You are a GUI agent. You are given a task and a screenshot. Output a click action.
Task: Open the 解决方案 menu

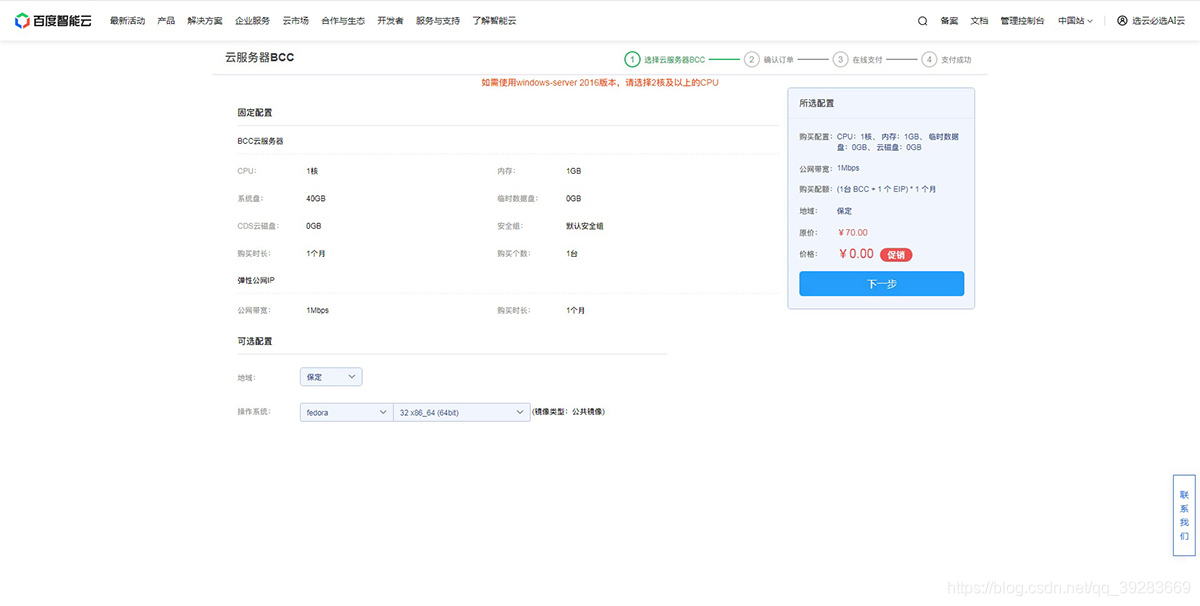pos(205,20)
